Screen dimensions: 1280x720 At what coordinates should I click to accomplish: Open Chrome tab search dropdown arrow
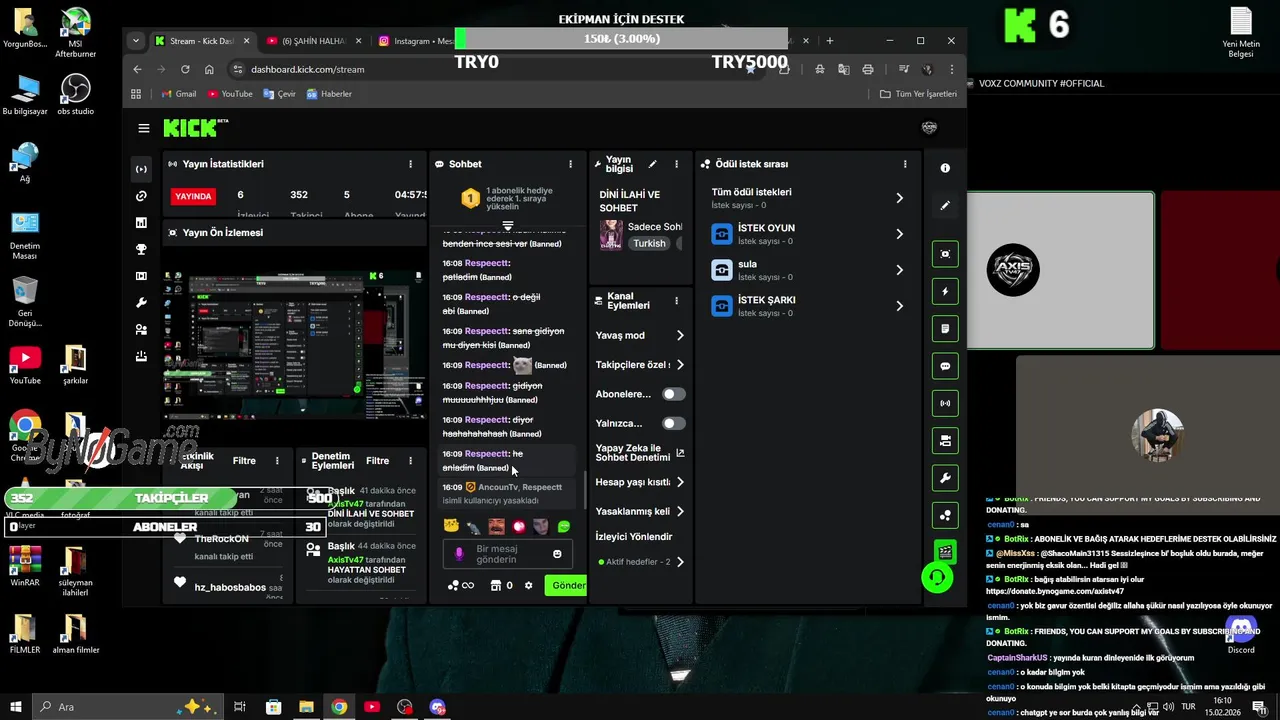coord(136,41)
